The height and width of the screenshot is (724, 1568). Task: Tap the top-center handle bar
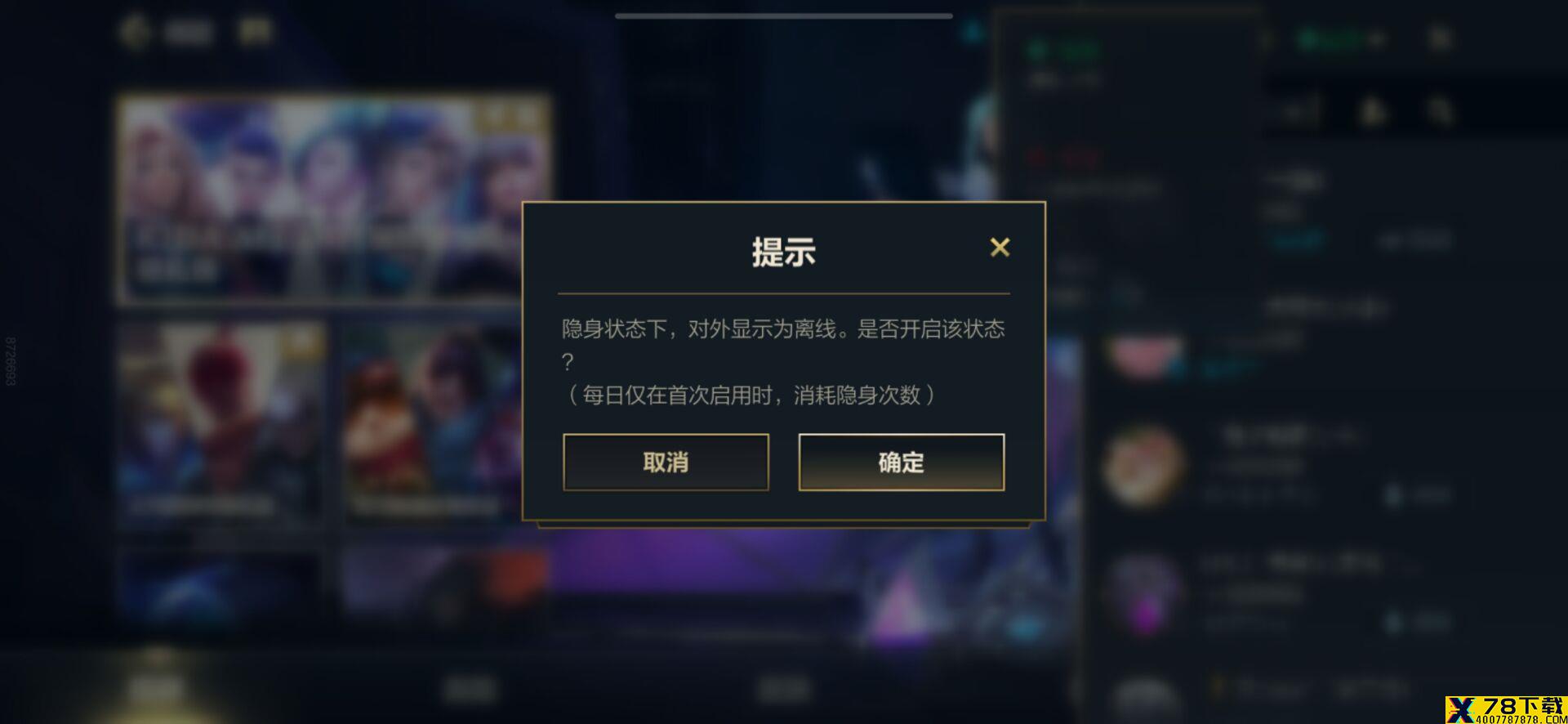(784, 16)
